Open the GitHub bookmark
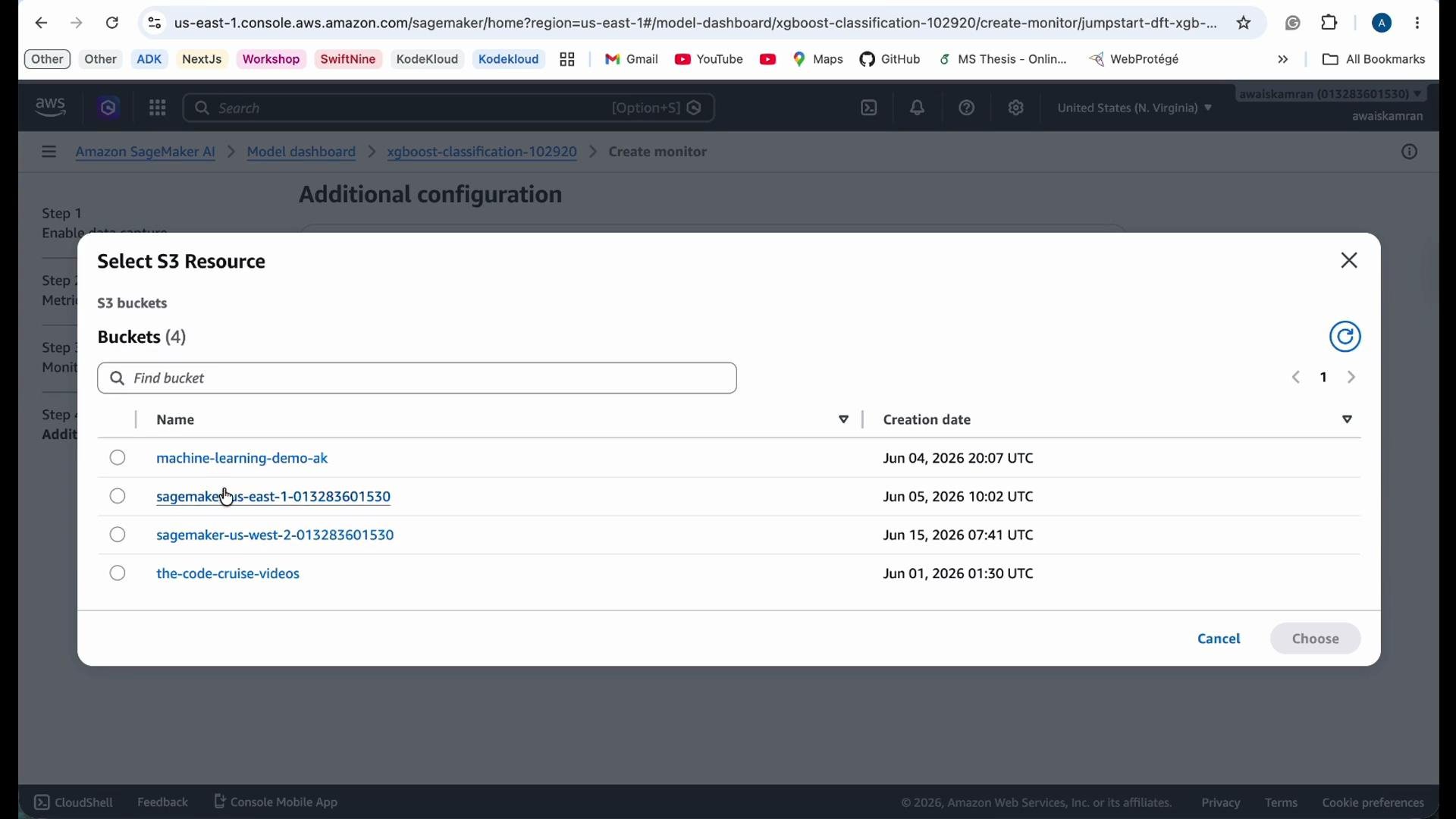Viewport: 1456px width, 819px height. pos(891,60)
